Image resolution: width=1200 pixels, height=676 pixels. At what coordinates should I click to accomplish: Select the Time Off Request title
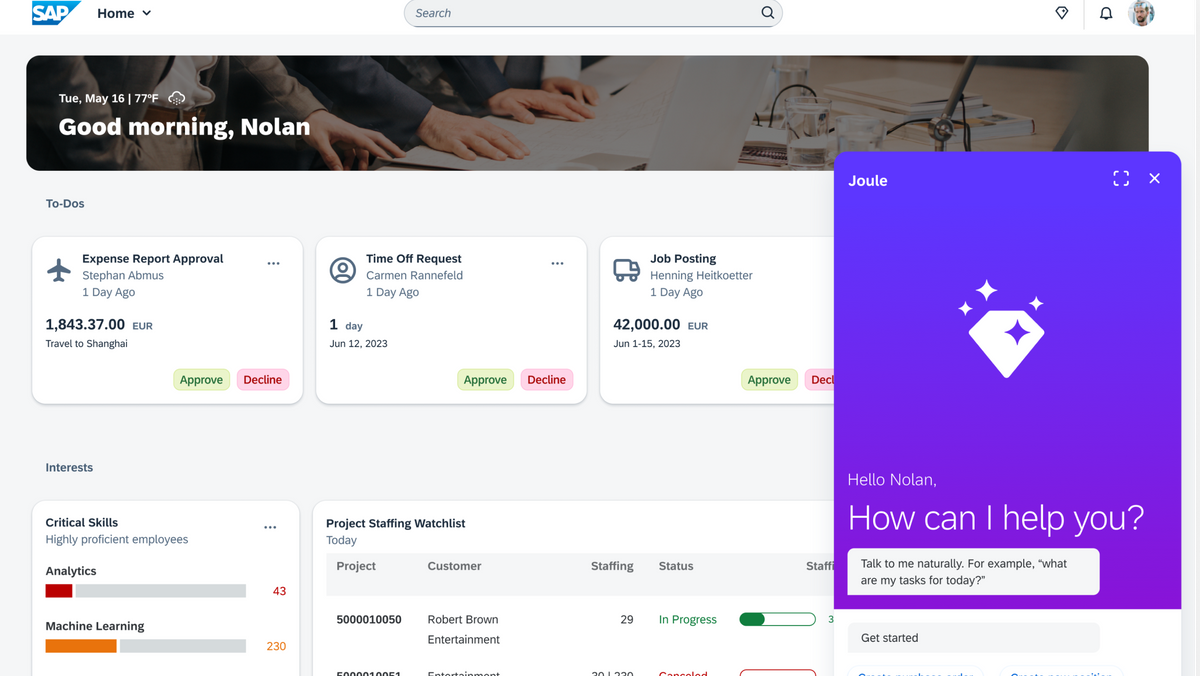(414, 259)
